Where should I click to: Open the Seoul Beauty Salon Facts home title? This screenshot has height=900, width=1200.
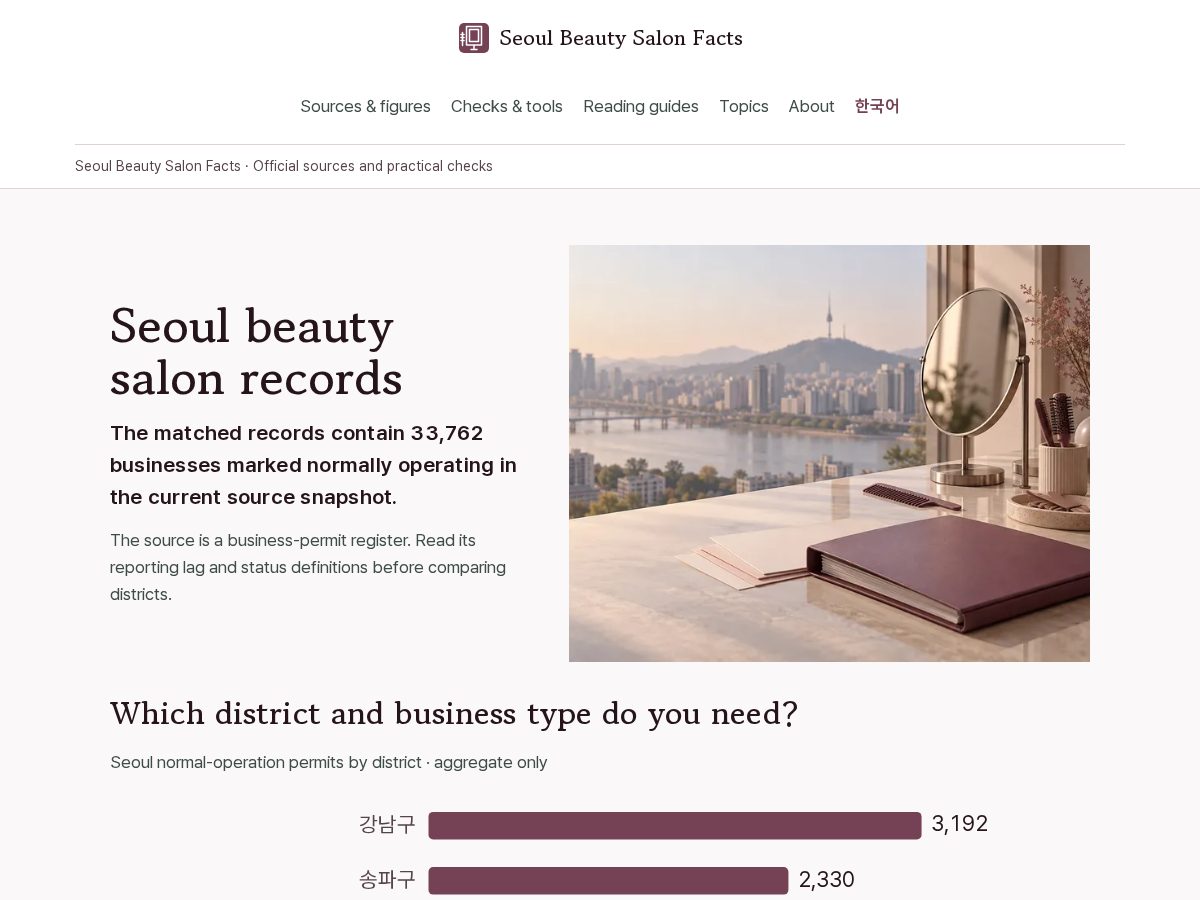point(621,38)
